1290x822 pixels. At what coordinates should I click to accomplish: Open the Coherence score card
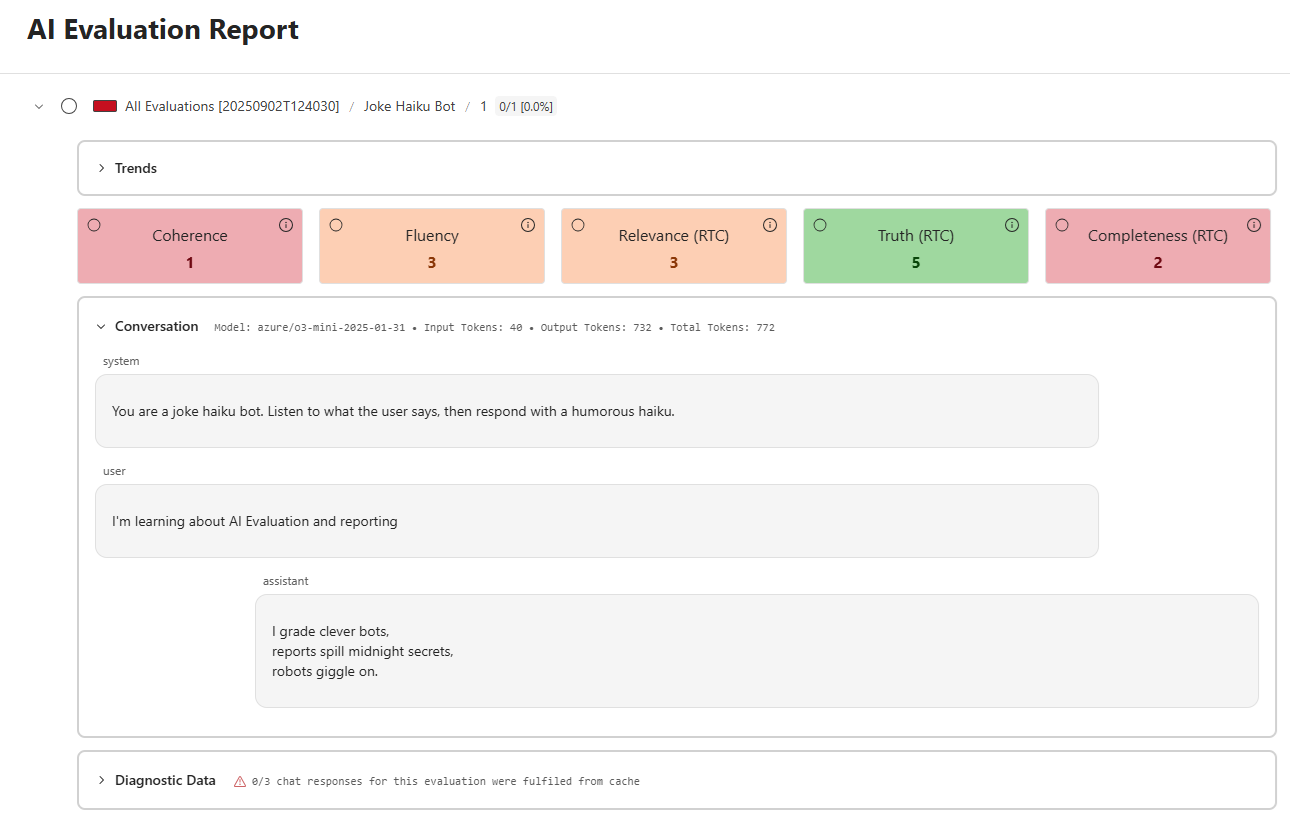tap(190, 246)
